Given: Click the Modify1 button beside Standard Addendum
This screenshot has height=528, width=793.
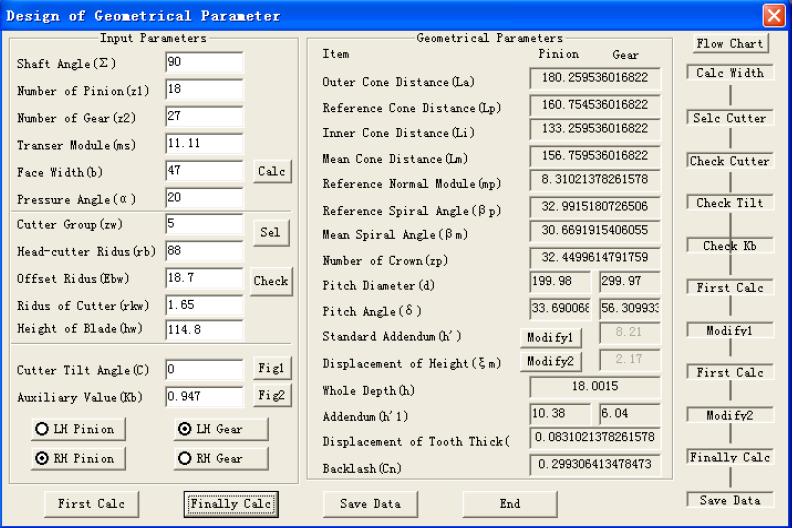Looking at the screenshot, I should coord(550,337).
